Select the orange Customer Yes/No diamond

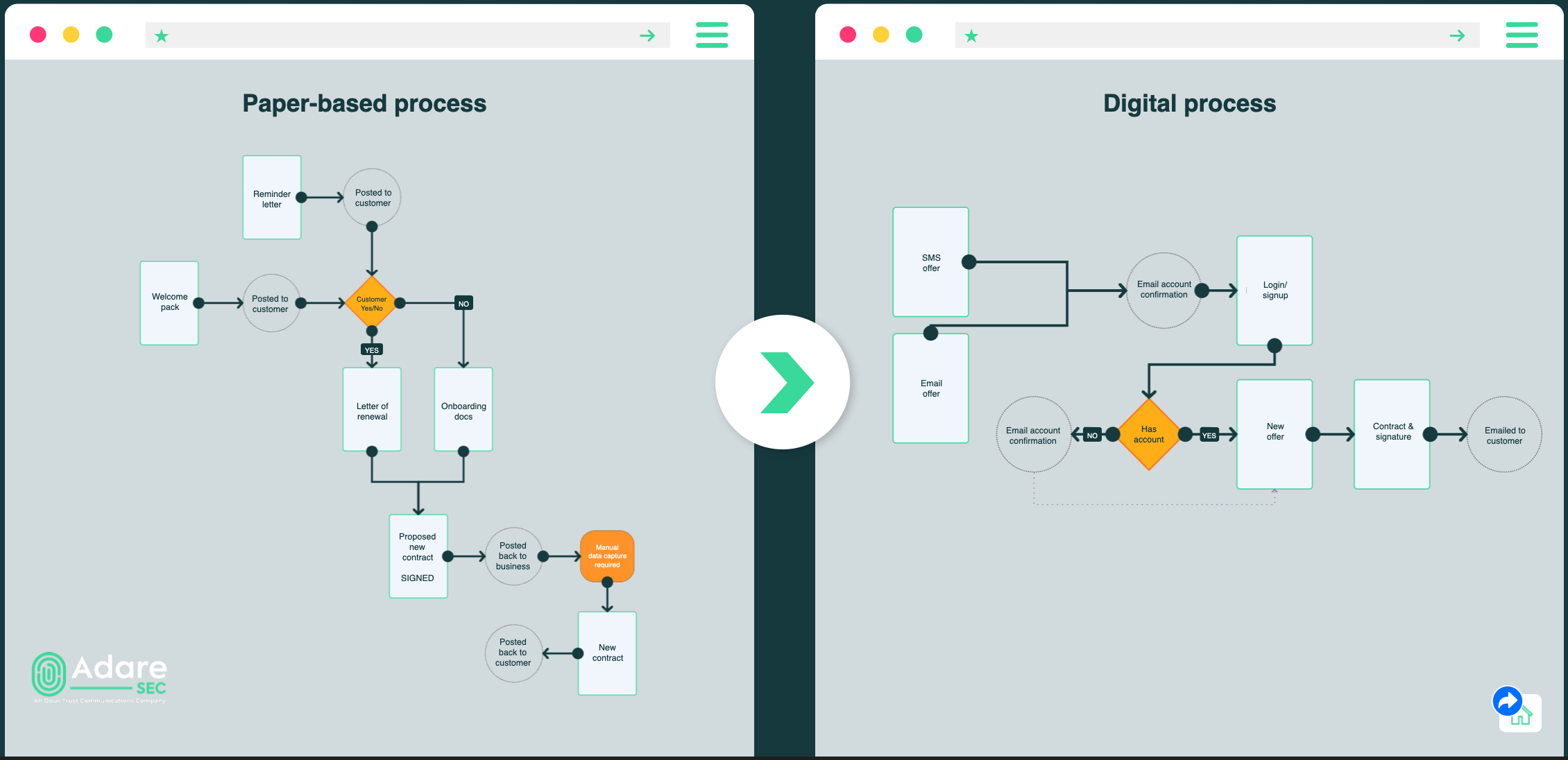[x=372, y=303]
